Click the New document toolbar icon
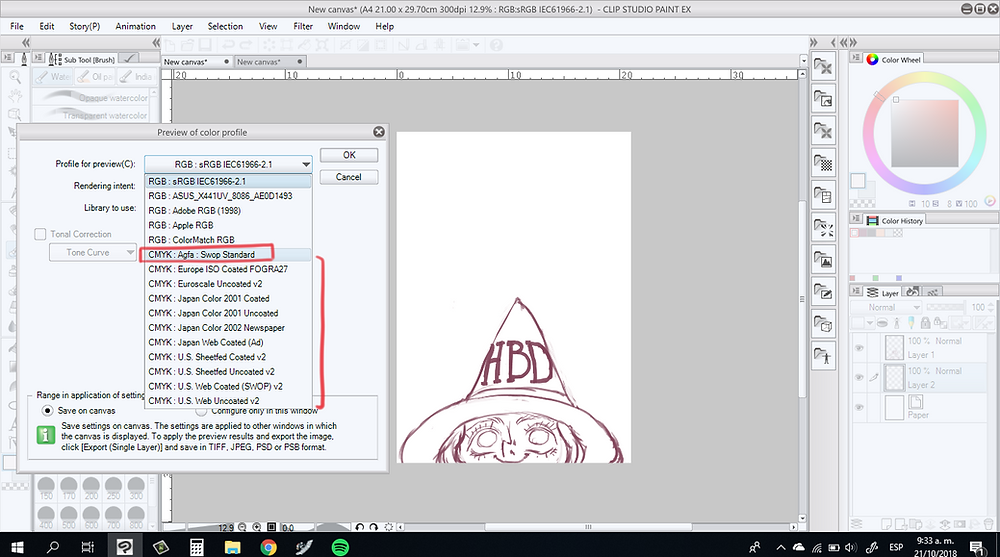This screenshot has height=557, width=1000. click(170, 45)
